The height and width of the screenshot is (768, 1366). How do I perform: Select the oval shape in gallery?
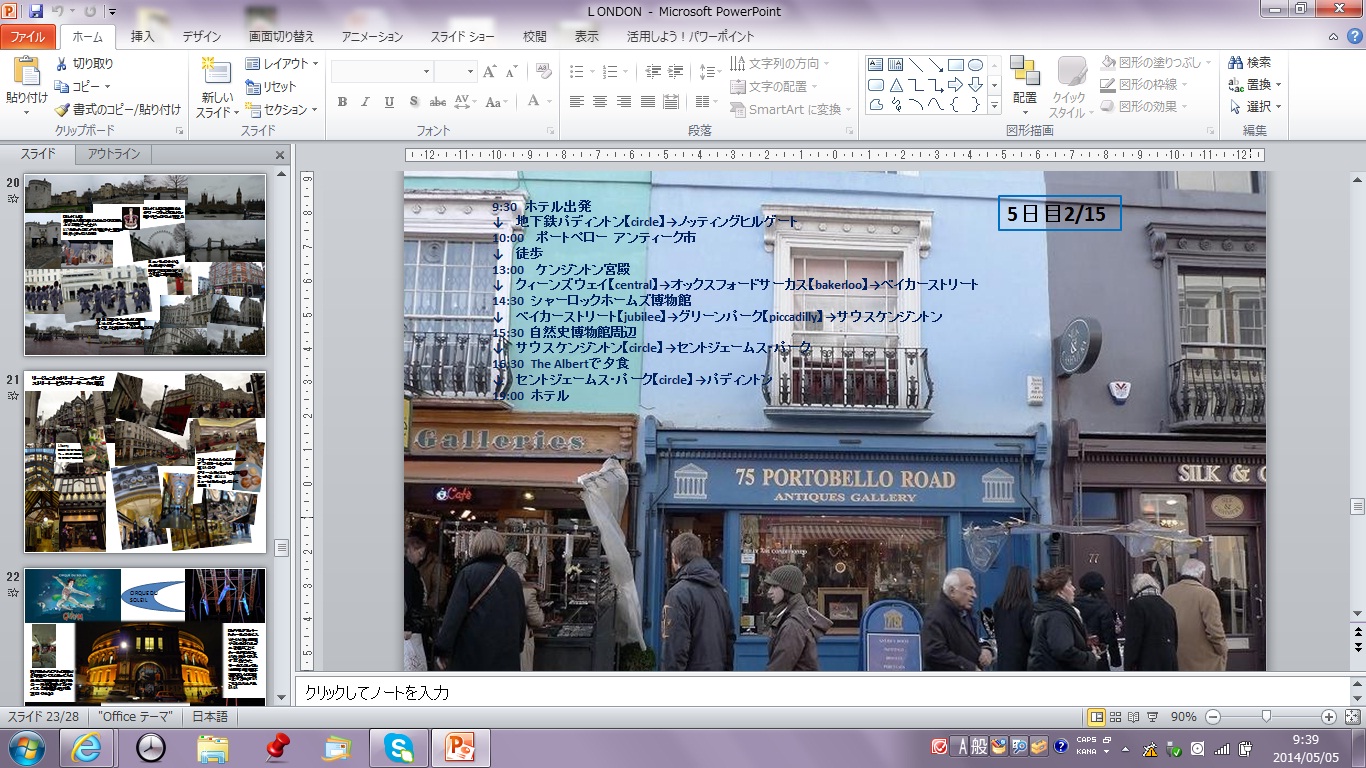(976, 65)
